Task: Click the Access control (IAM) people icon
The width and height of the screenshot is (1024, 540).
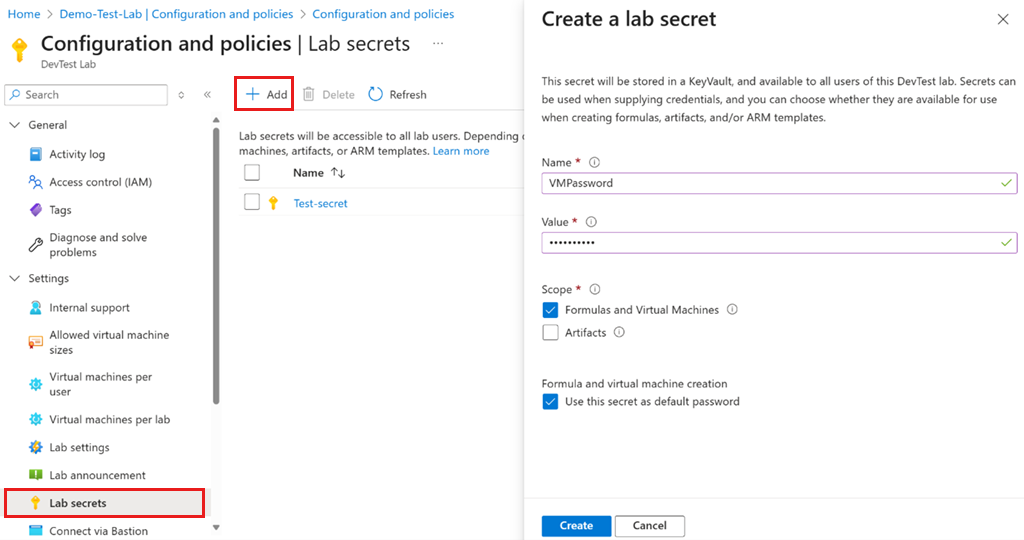Action: pos(36,182)
